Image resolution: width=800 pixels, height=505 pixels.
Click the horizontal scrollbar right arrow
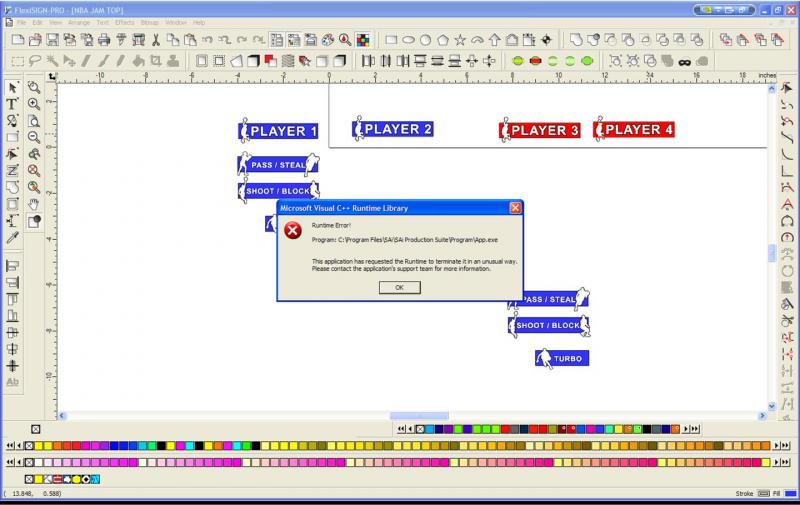(x=763, y=416)
